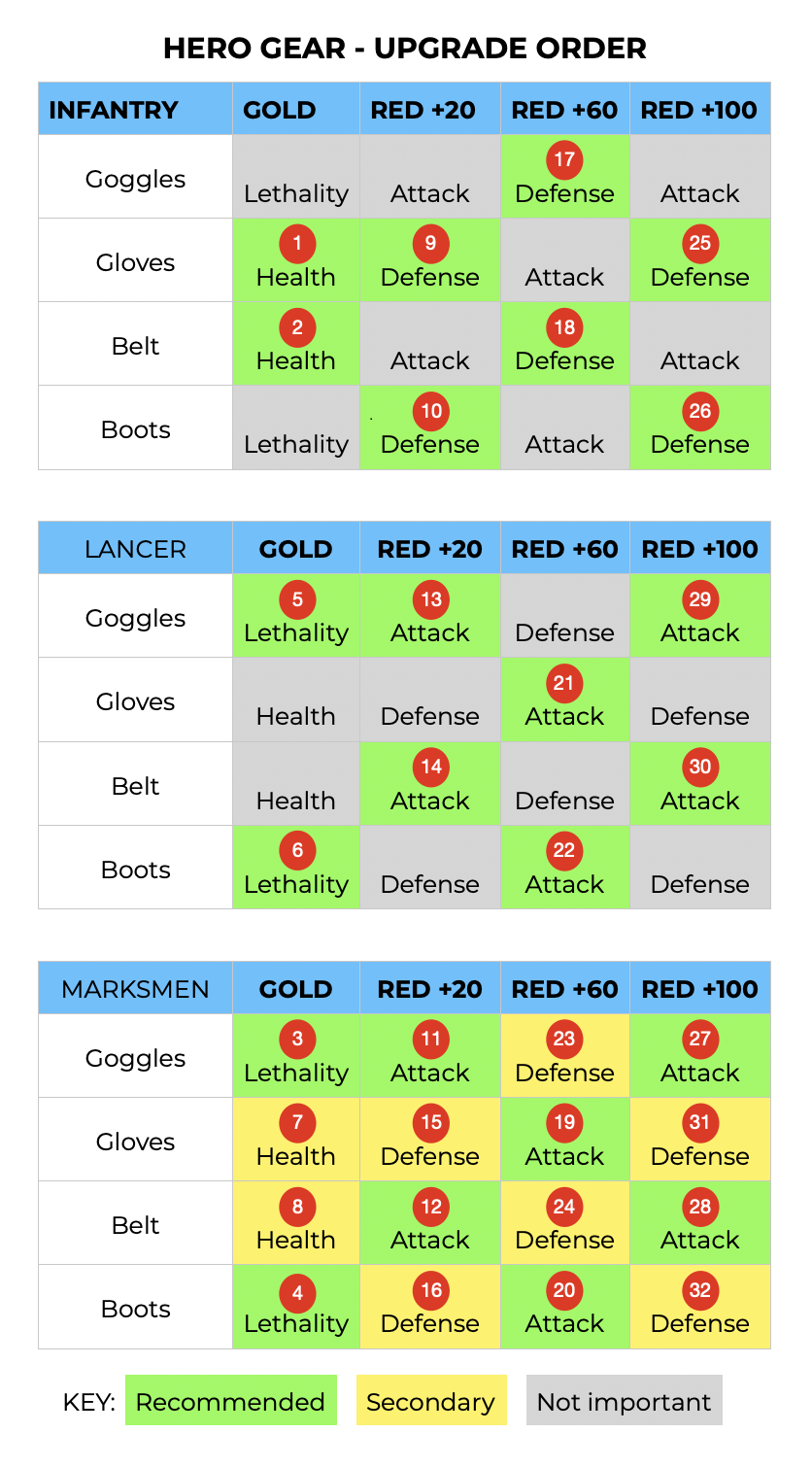Click the Hero Gear Upgrade Order title
The width and height of the screenshot is (812, 1467).
(x=405, y=48)
